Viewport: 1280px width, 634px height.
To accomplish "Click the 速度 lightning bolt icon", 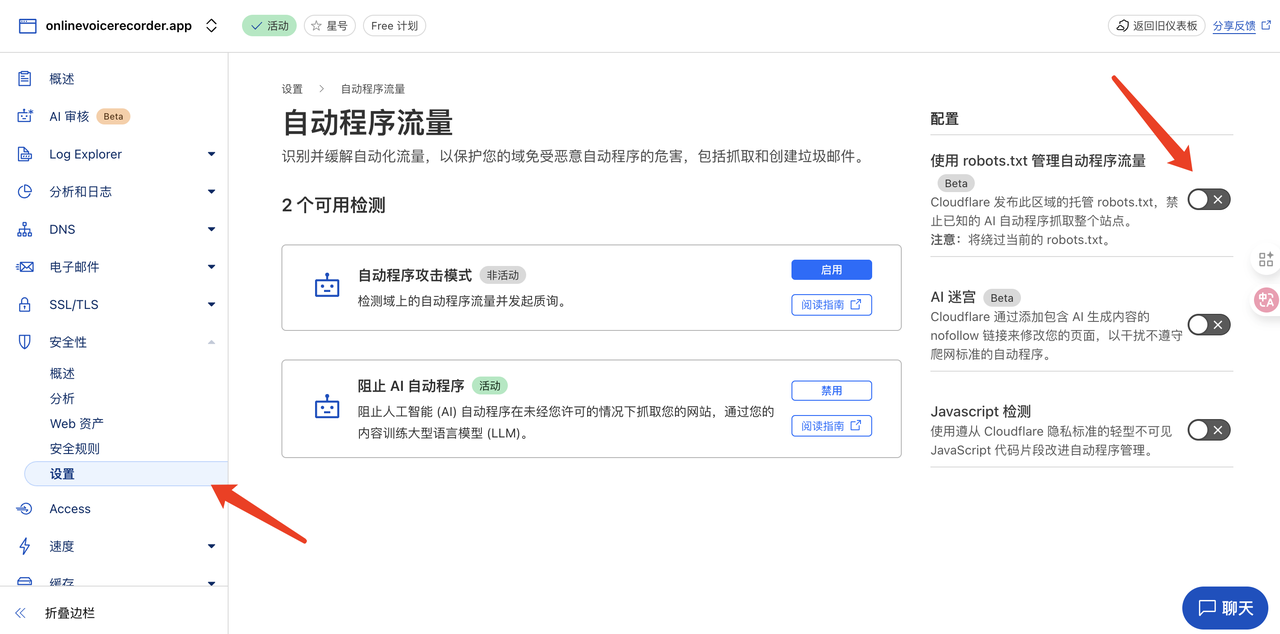I will tap(25, 546).
